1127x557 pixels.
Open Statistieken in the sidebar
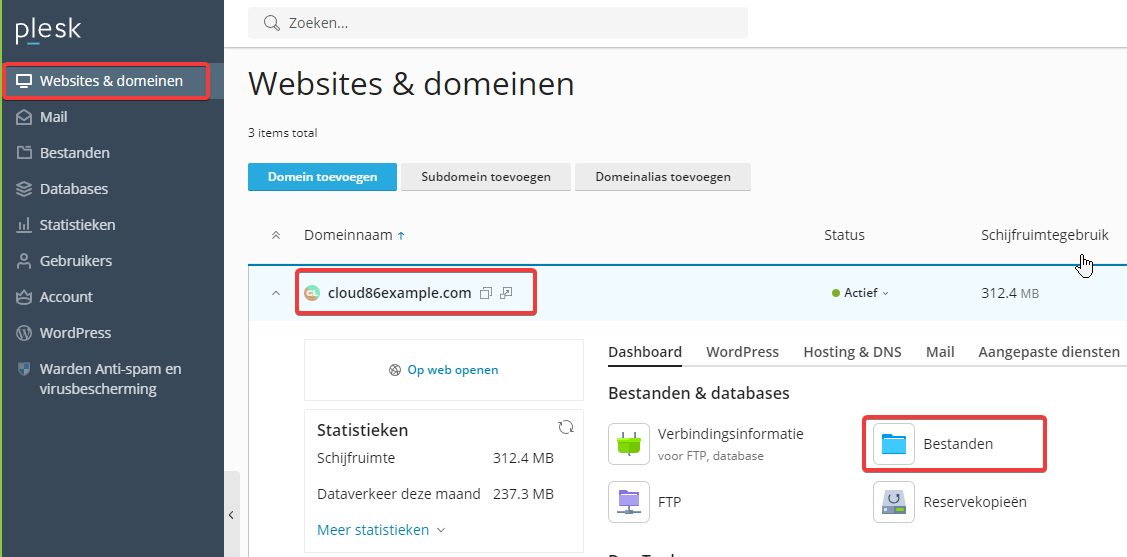[78, 225]
